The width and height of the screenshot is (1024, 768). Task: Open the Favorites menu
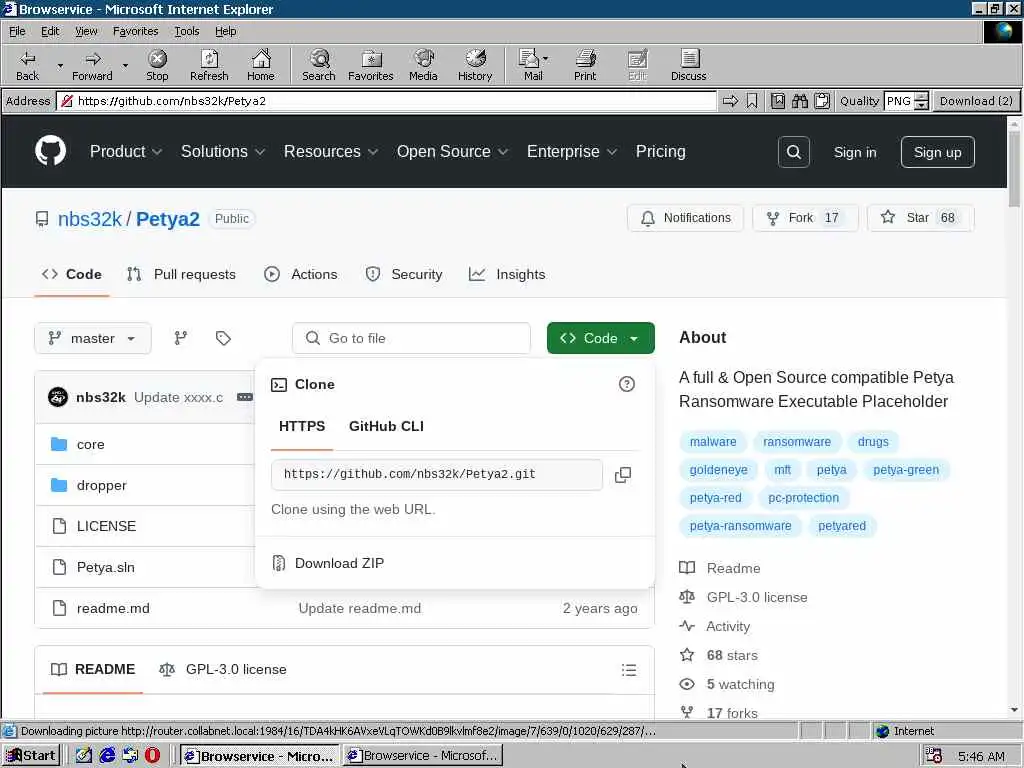pos(135,31)
